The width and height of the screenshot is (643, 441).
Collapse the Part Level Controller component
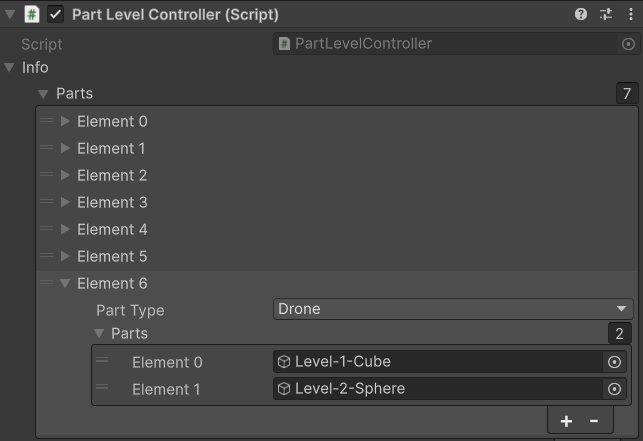(10, 15)
